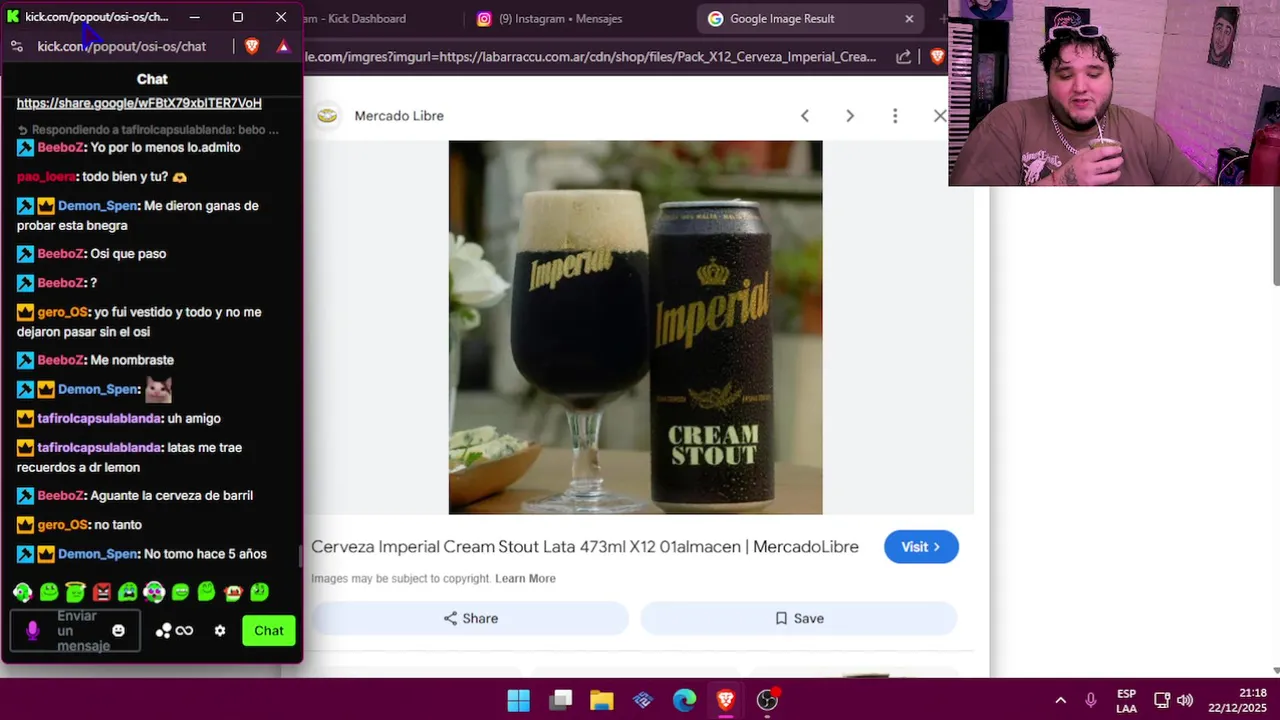Open site info icon in popout address bar
This screenshot has width=1280, height=720.
point(17,46)
